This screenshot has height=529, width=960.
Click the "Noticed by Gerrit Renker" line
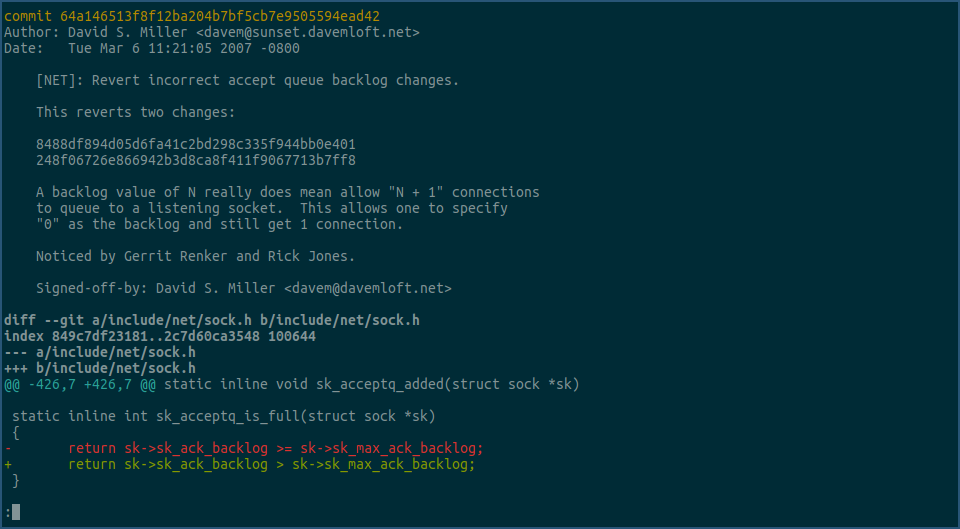(195, 256)
